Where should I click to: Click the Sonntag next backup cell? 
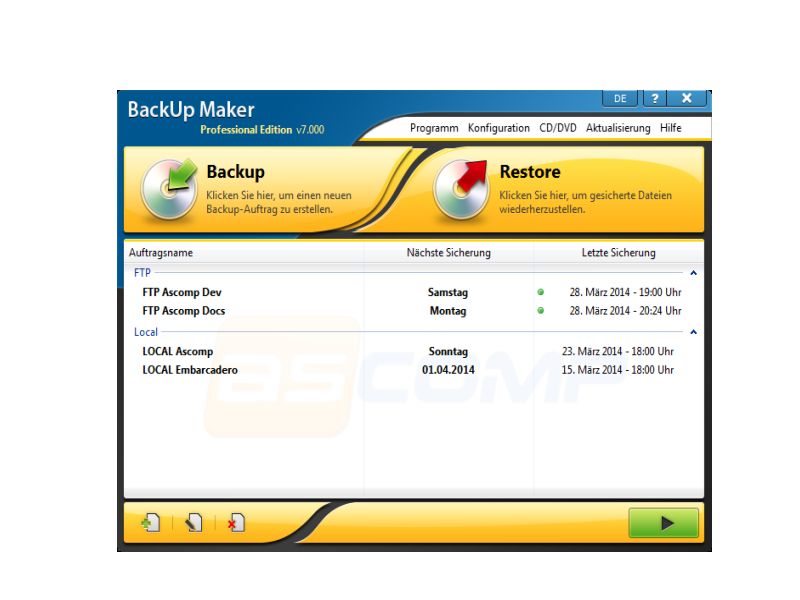[x=448, y=352]
